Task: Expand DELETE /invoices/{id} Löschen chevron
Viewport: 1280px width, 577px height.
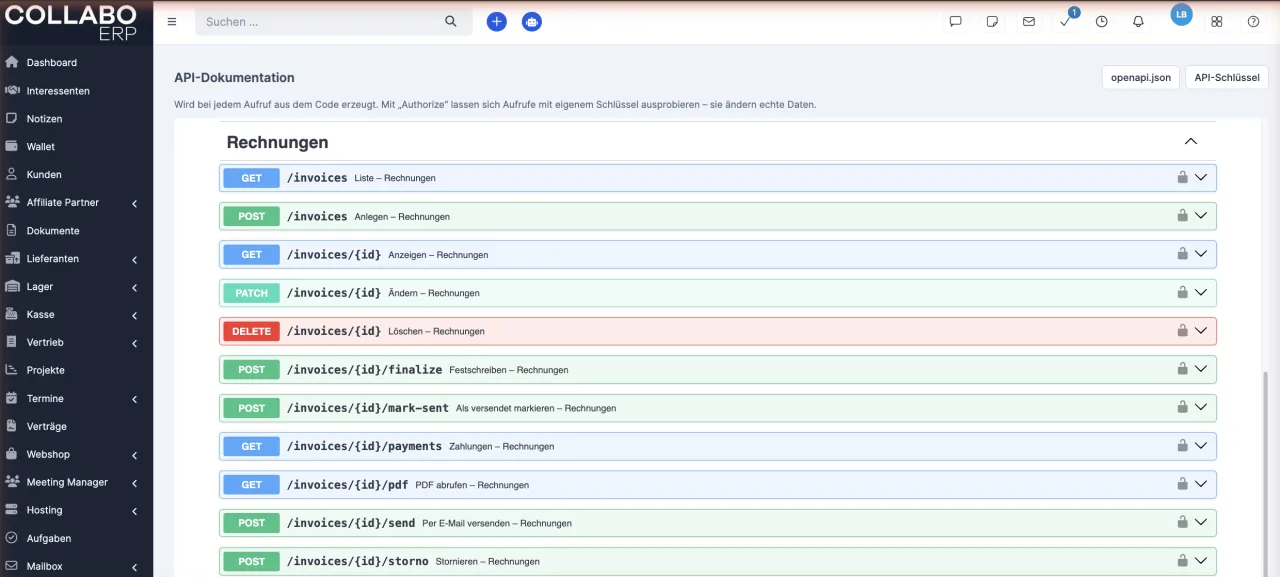Action: (x=1201, y=330)
